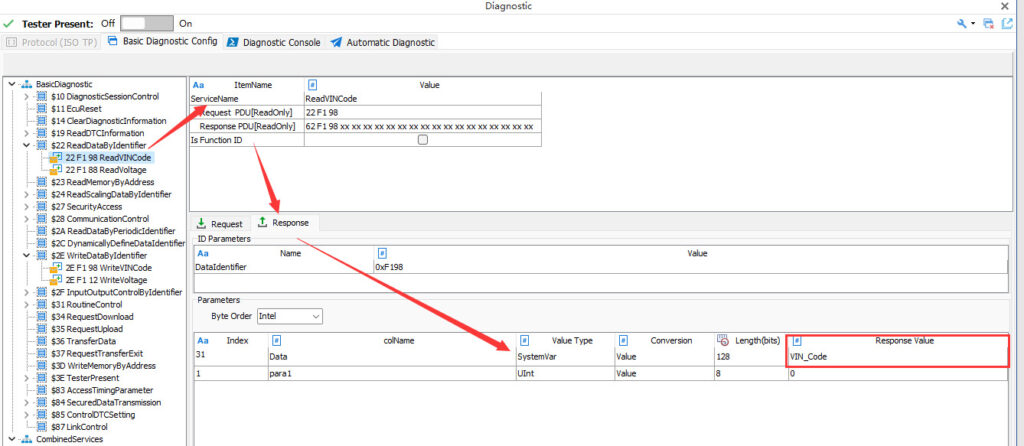Click the VIN_Code response value cell
1024x446 pixels.
897,356
